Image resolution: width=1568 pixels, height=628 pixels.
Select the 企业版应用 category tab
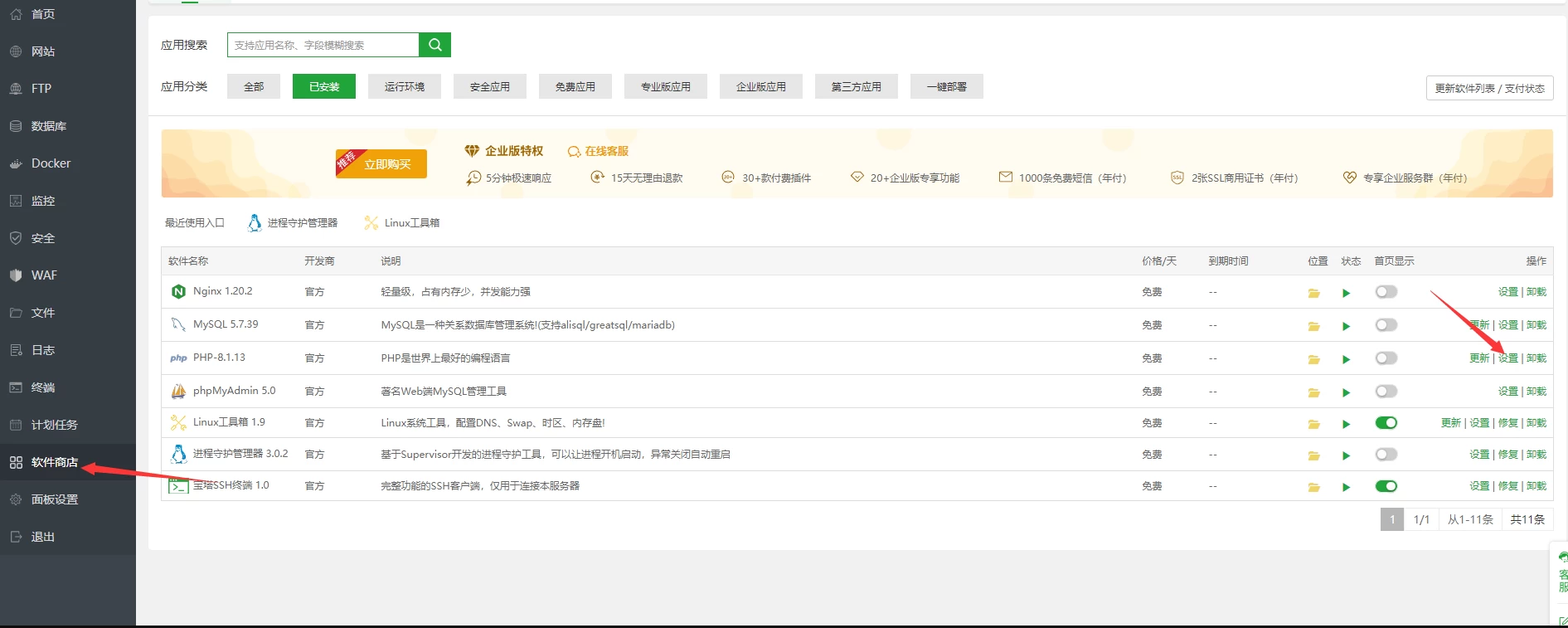pos(761,86)
